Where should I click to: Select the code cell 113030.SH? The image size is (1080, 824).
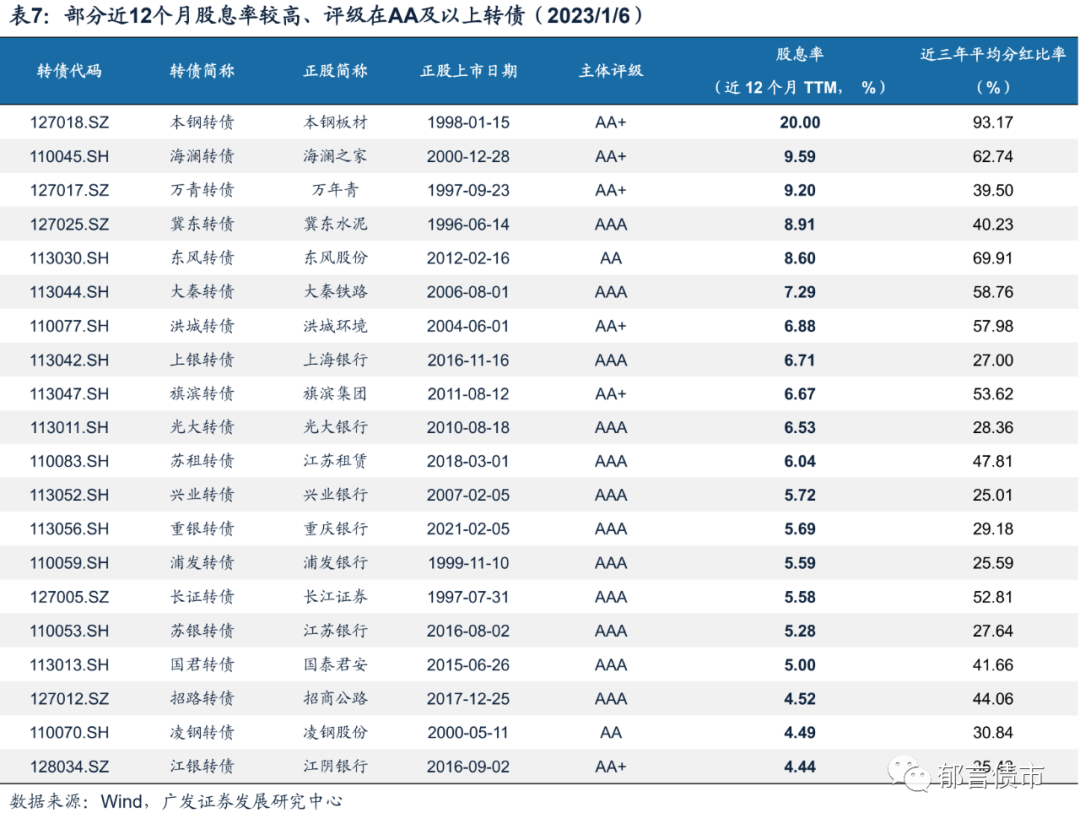click(x=69, y=258)
